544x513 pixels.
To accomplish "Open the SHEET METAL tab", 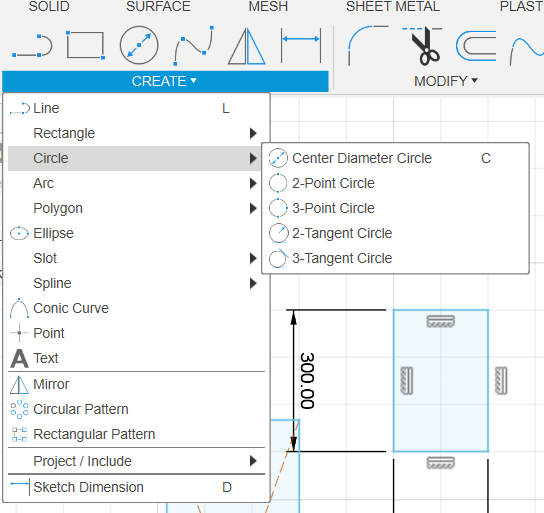I will point(393,6).
